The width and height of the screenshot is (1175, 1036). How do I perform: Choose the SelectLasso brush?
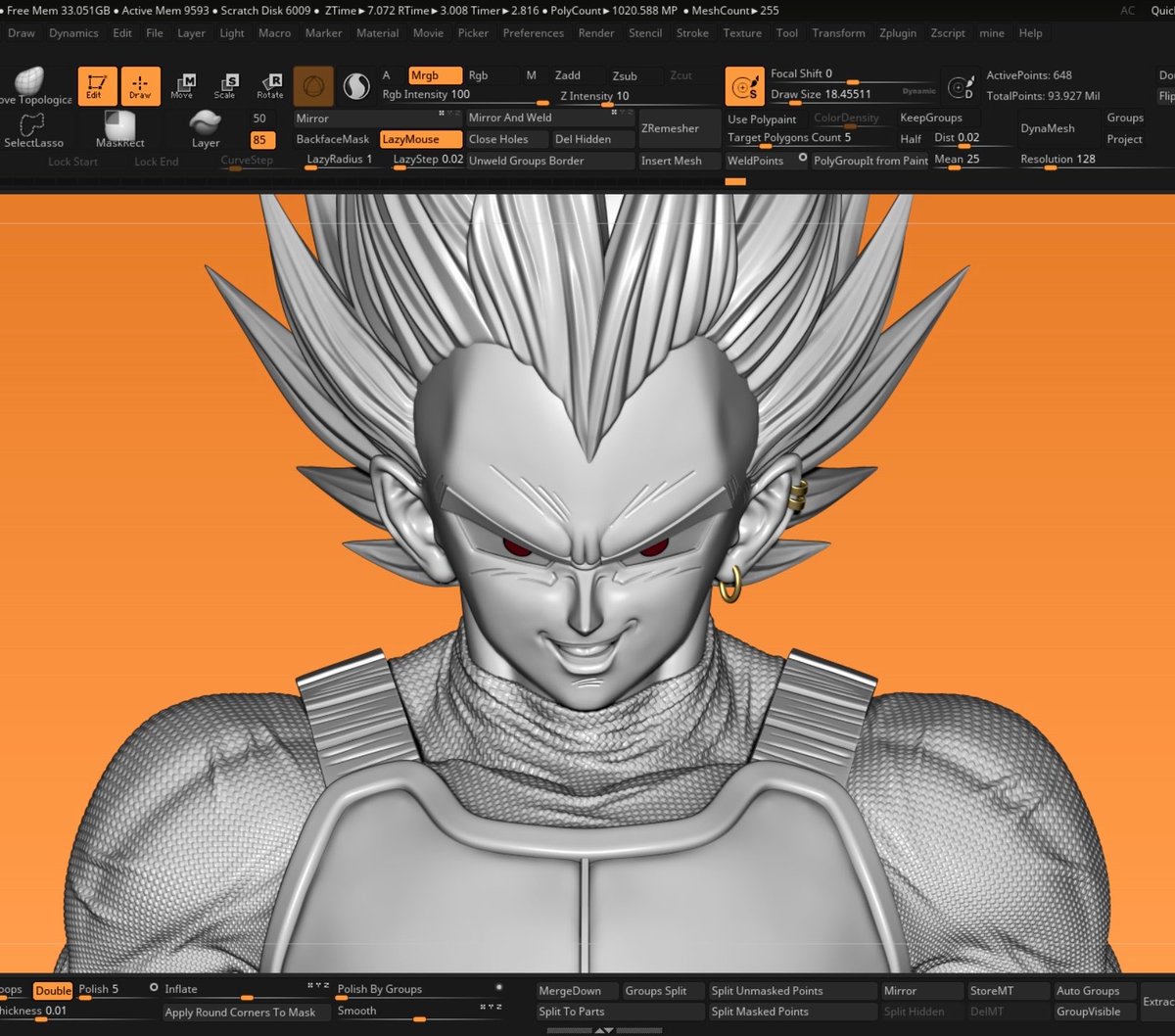32,130
